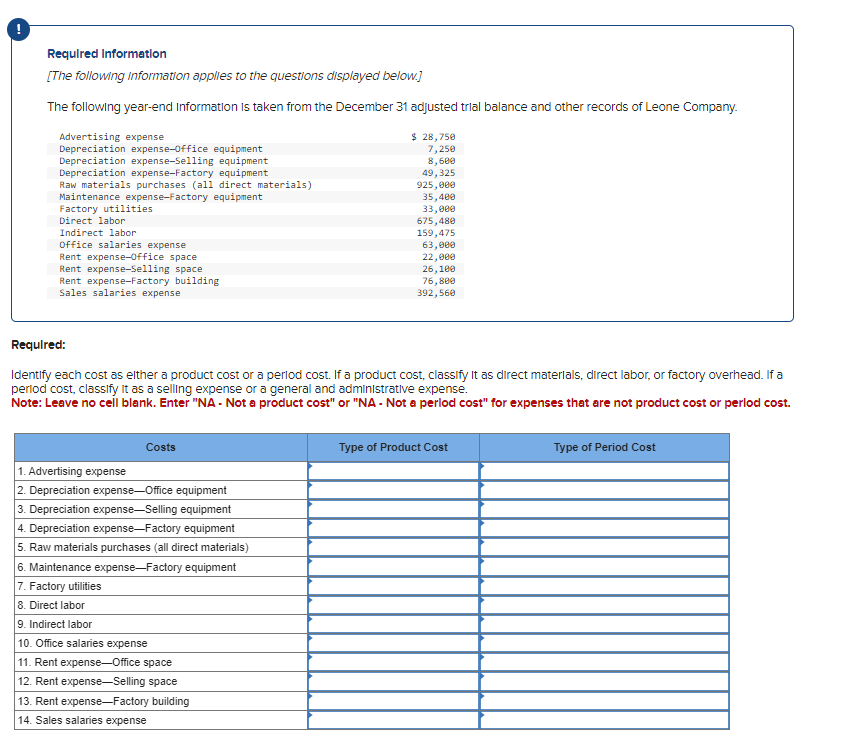Open product cost cell for Raw materials purchases
Screen dimensions: 858x753
pos(393,548)
